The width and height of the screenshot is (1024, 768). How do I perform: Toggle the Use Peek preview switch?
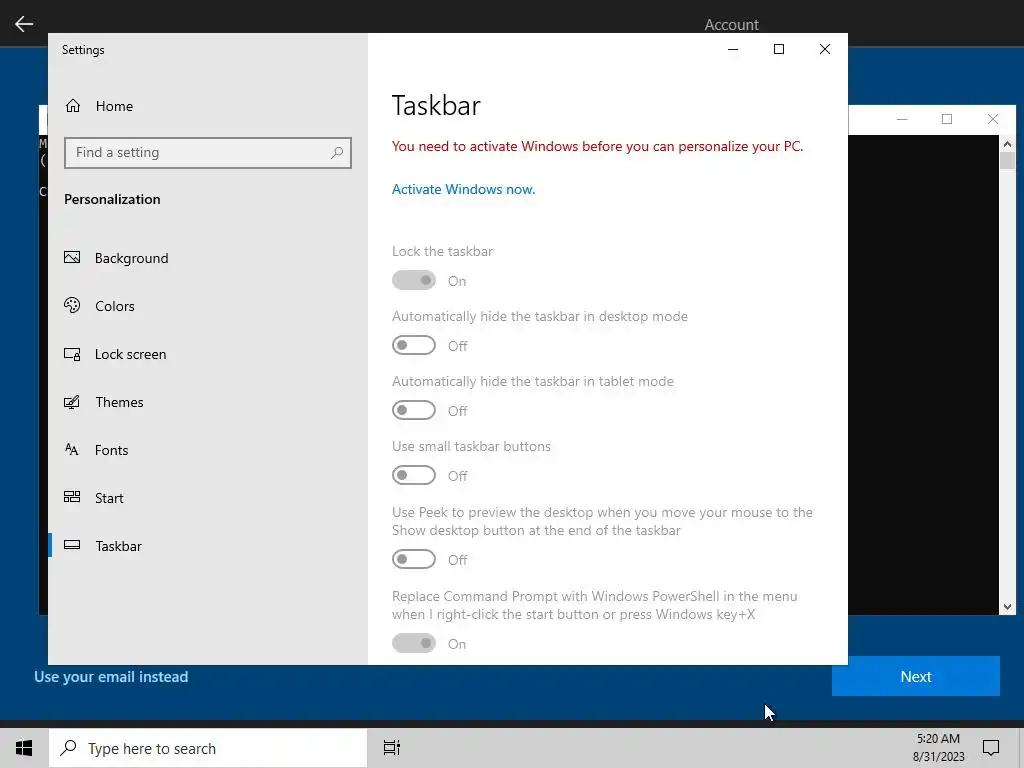point(413,559)
